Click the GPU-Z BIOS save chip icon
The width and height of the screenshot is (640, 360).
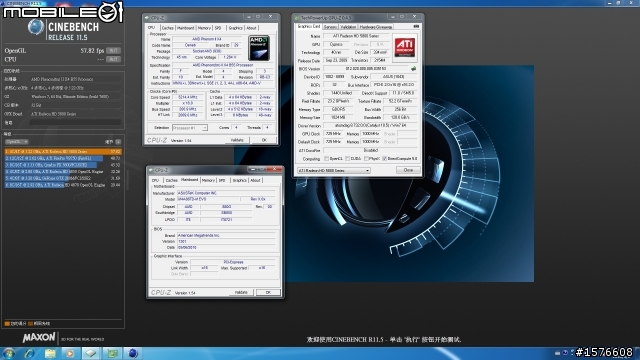tap(413, 69)
